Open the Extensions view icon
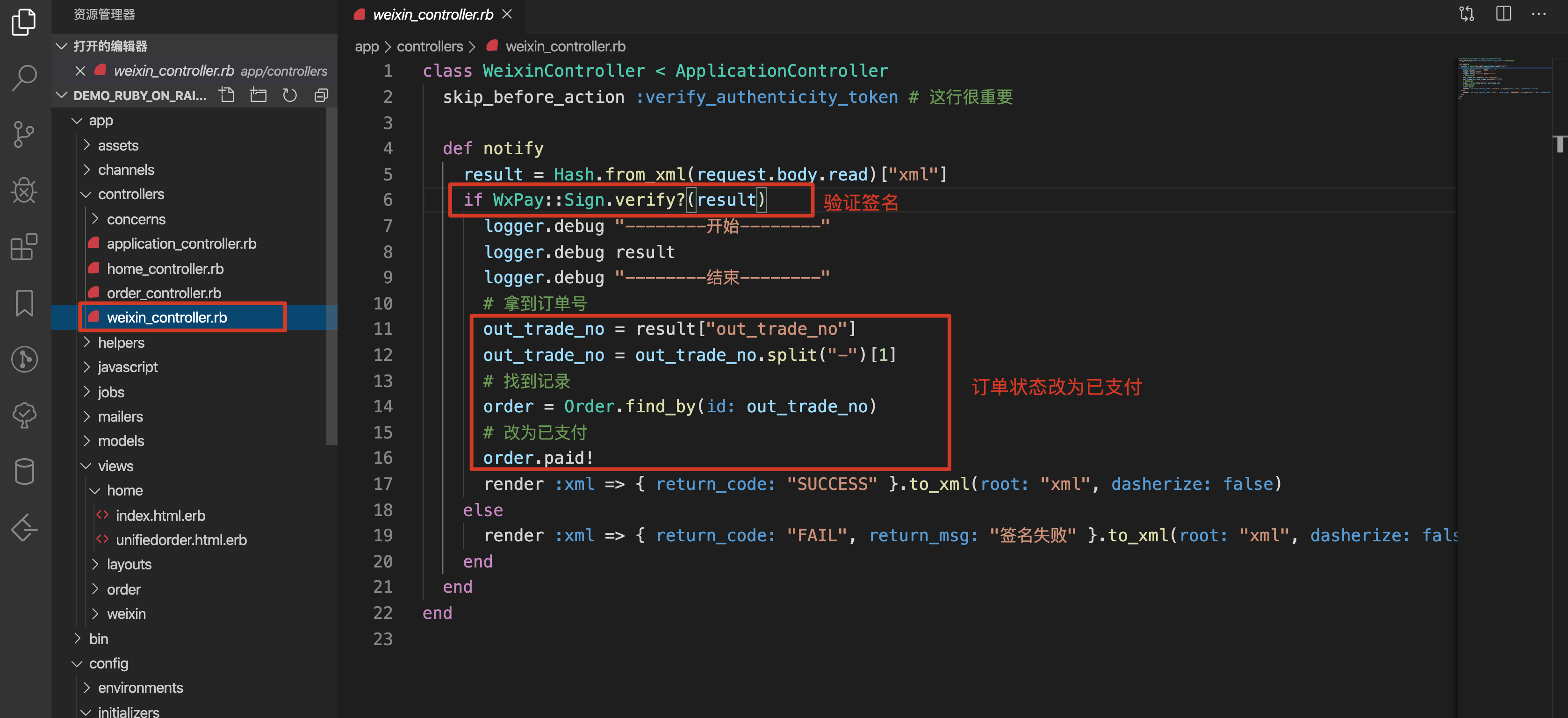 click(x=24, y=246)
